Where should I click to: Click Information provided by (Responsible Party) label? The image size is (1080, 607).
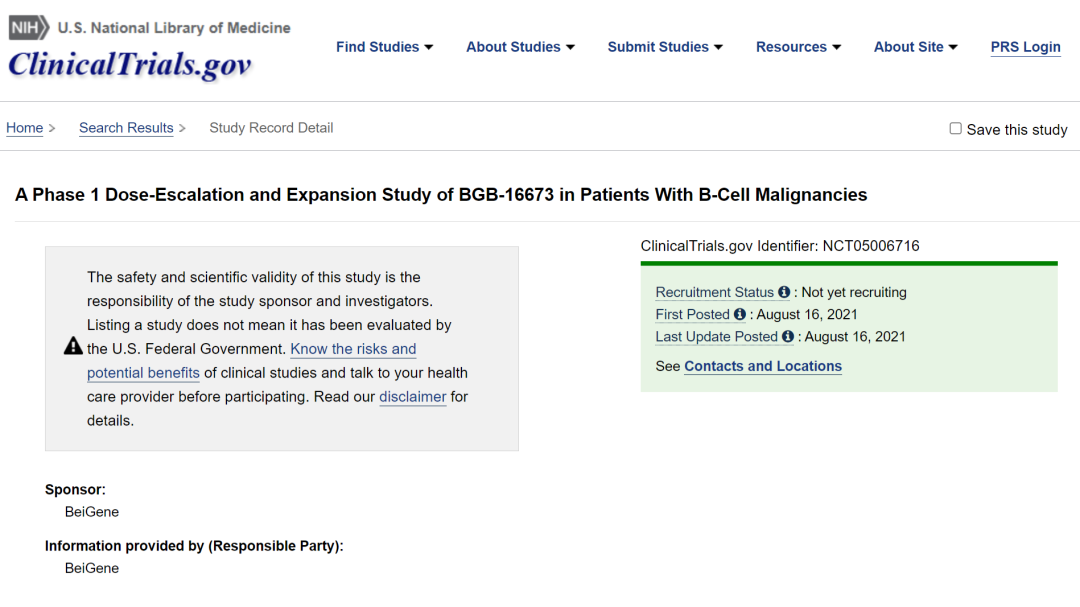point(194,546)
